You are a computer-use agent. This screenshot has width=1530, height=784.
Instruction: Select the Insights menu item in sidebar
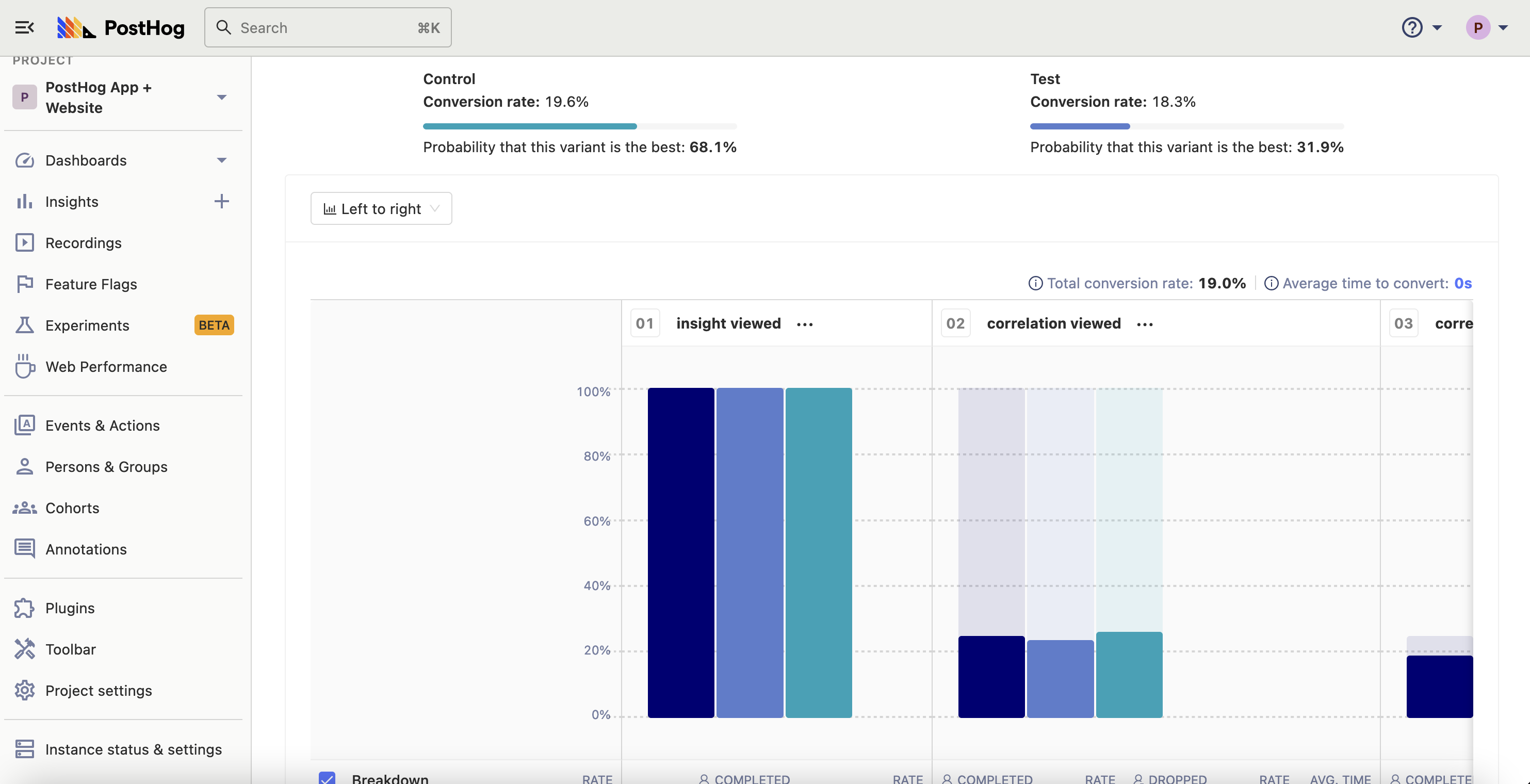coord(71,201)
